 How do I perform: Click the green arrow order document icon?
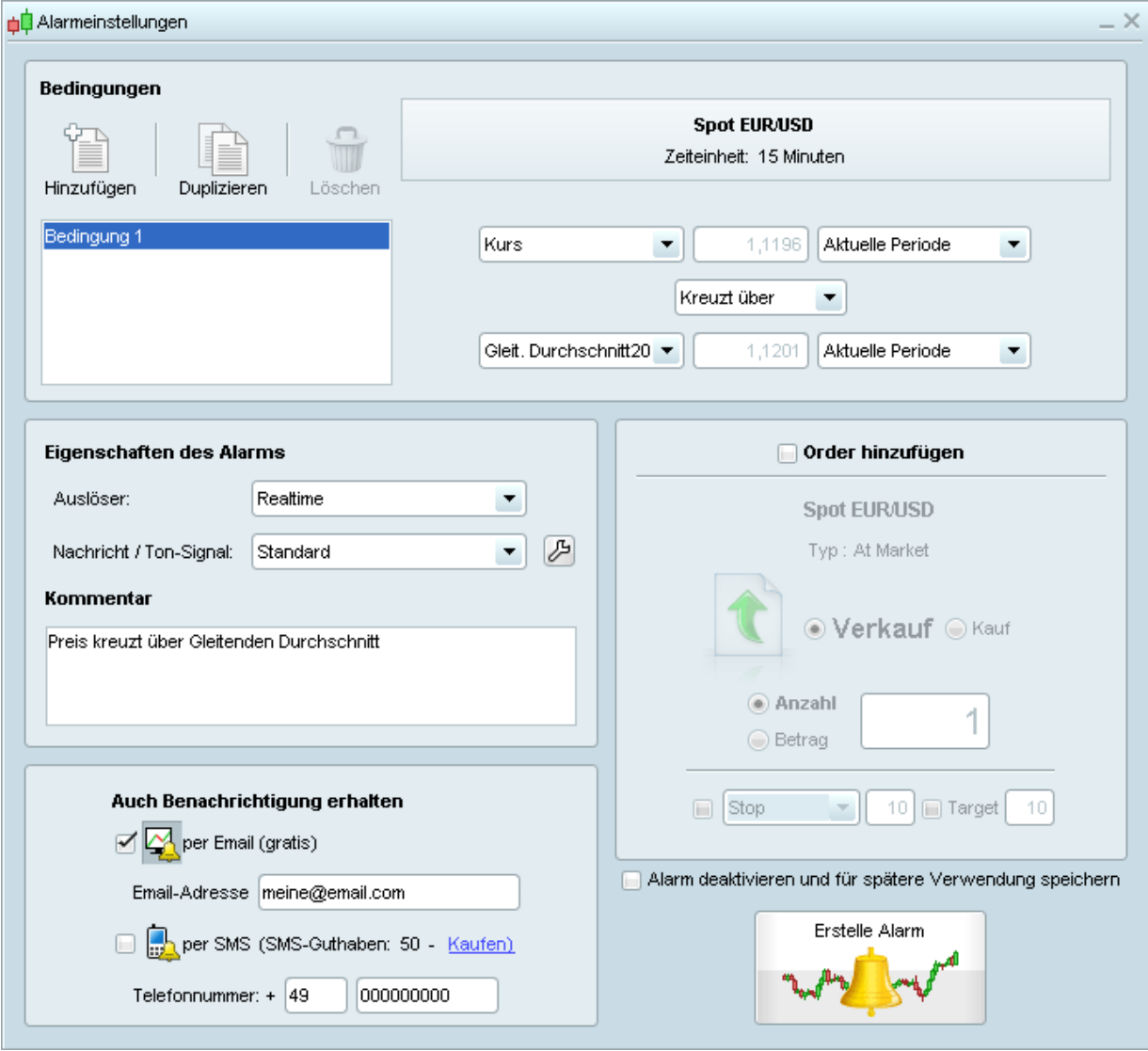click(x=749, y=614)
